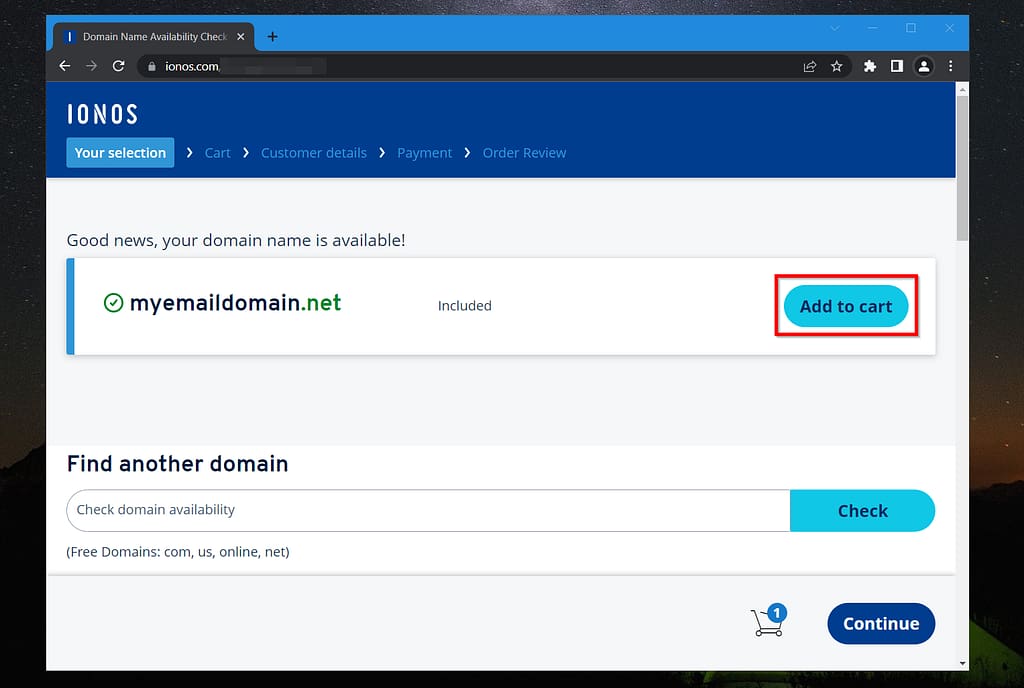Focus the Check domain availability field
The height and width of the screenshot is (688, 1024).
tap(428, 510)
